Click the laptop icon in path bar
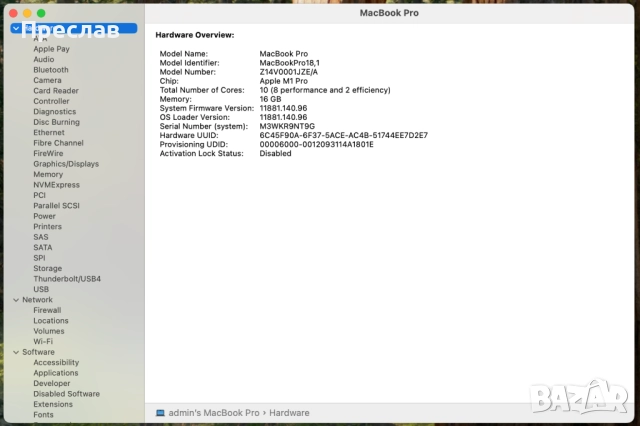640x426 pixels. tap(160, 413)
